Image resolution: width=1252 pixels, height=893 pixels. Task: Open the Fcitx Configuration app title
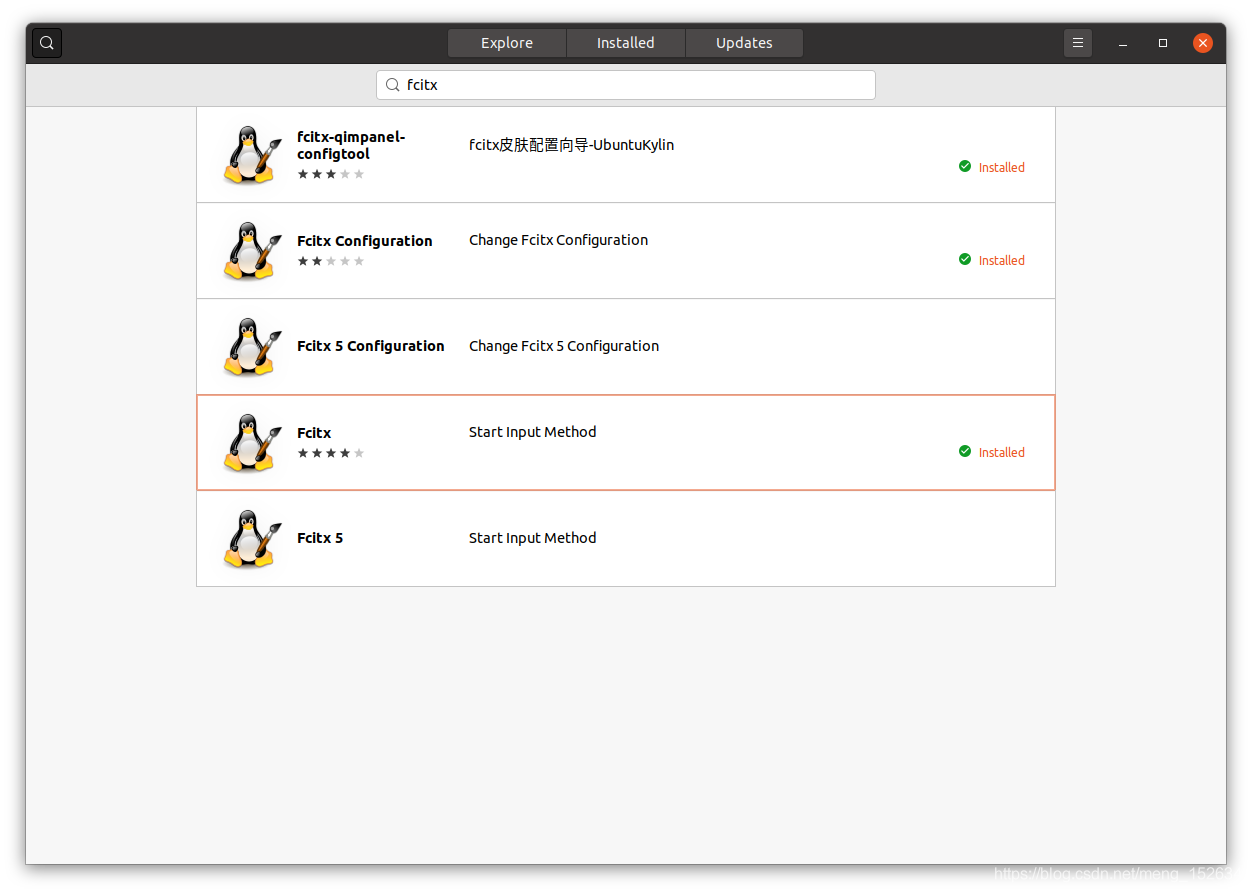[365, 241]
